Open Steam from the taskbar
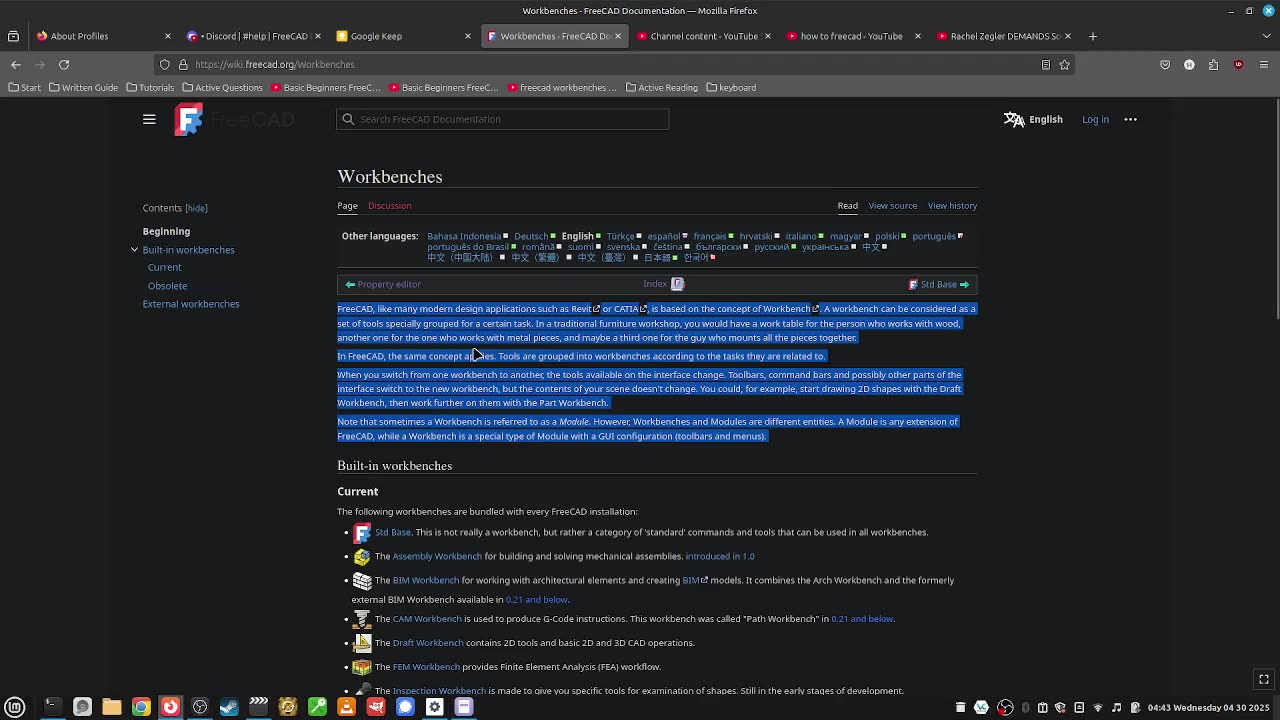Viewport: 1280px width, 720px height. [229, 707]
